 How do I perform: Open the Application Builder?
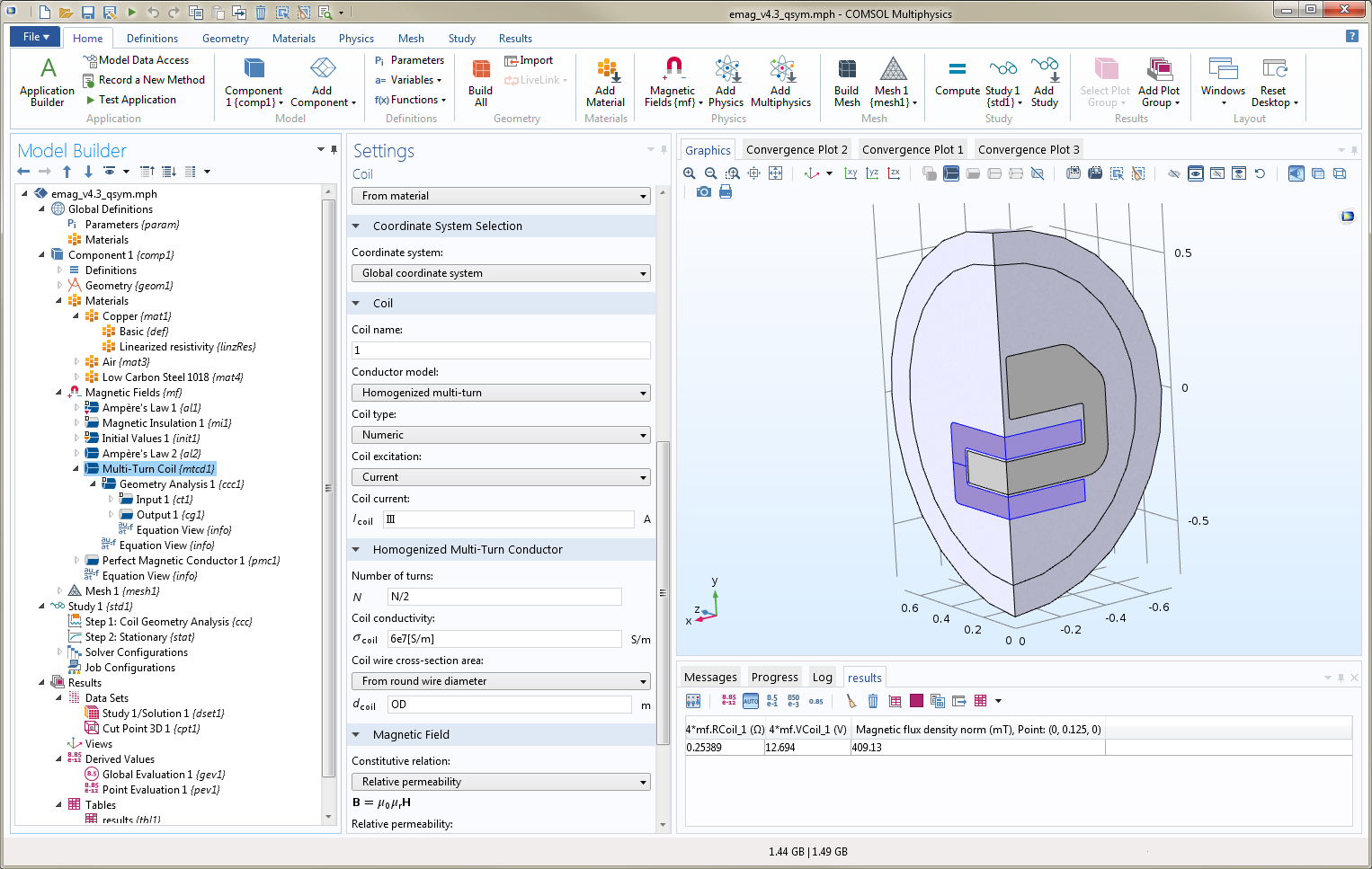(x=47, y=81)
